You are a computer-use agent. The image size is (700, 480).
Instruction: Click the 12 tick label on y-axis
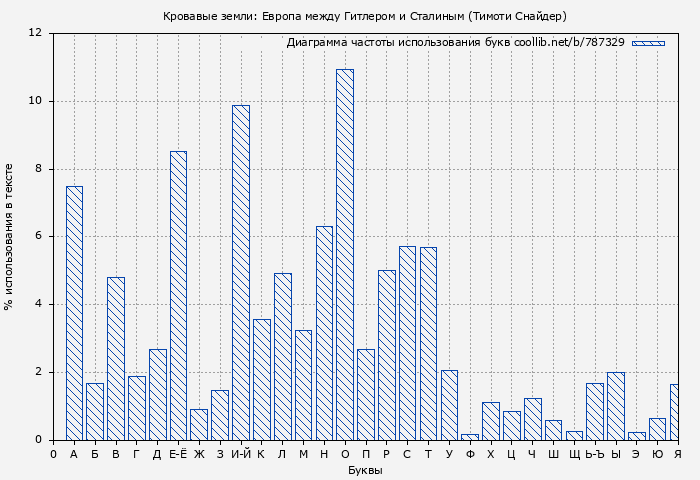[x=36, y=33]
